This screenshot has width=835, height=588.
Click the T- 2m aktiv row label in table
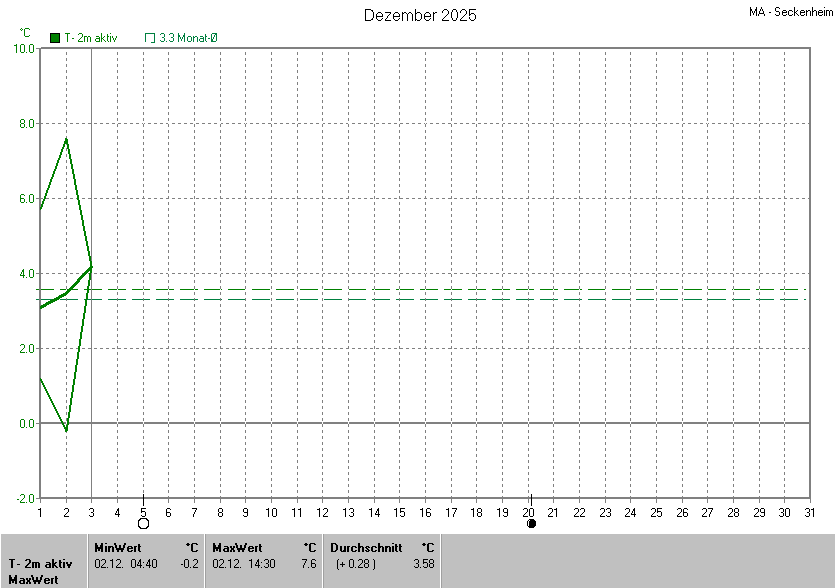38,564
